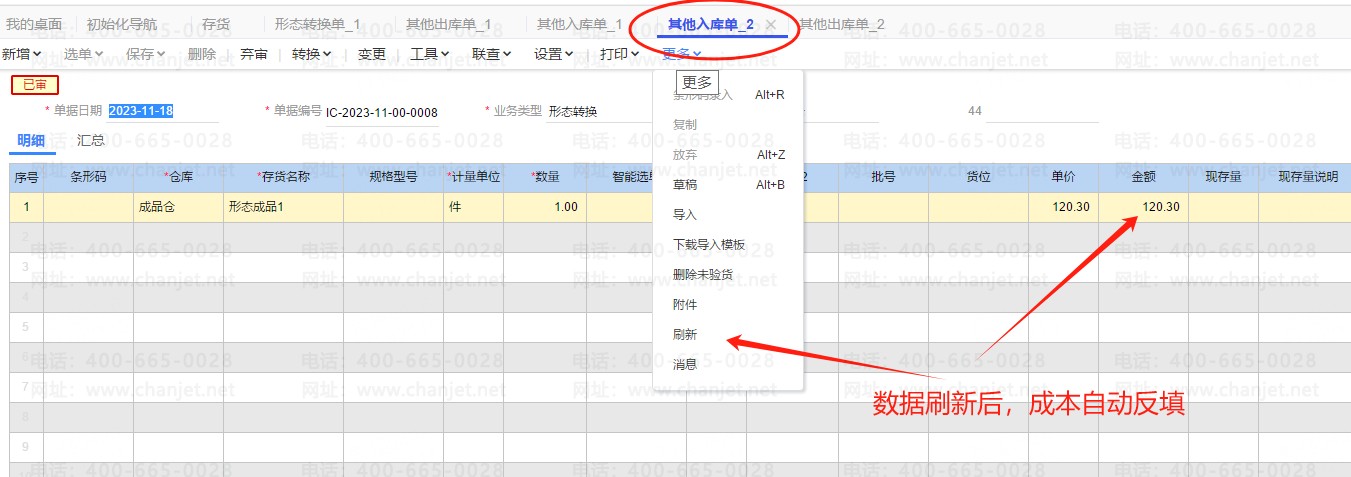Click the 单价 column header
Image resolution: width=1351 pixels, height=477 pixels.
tap(1063, 177)
